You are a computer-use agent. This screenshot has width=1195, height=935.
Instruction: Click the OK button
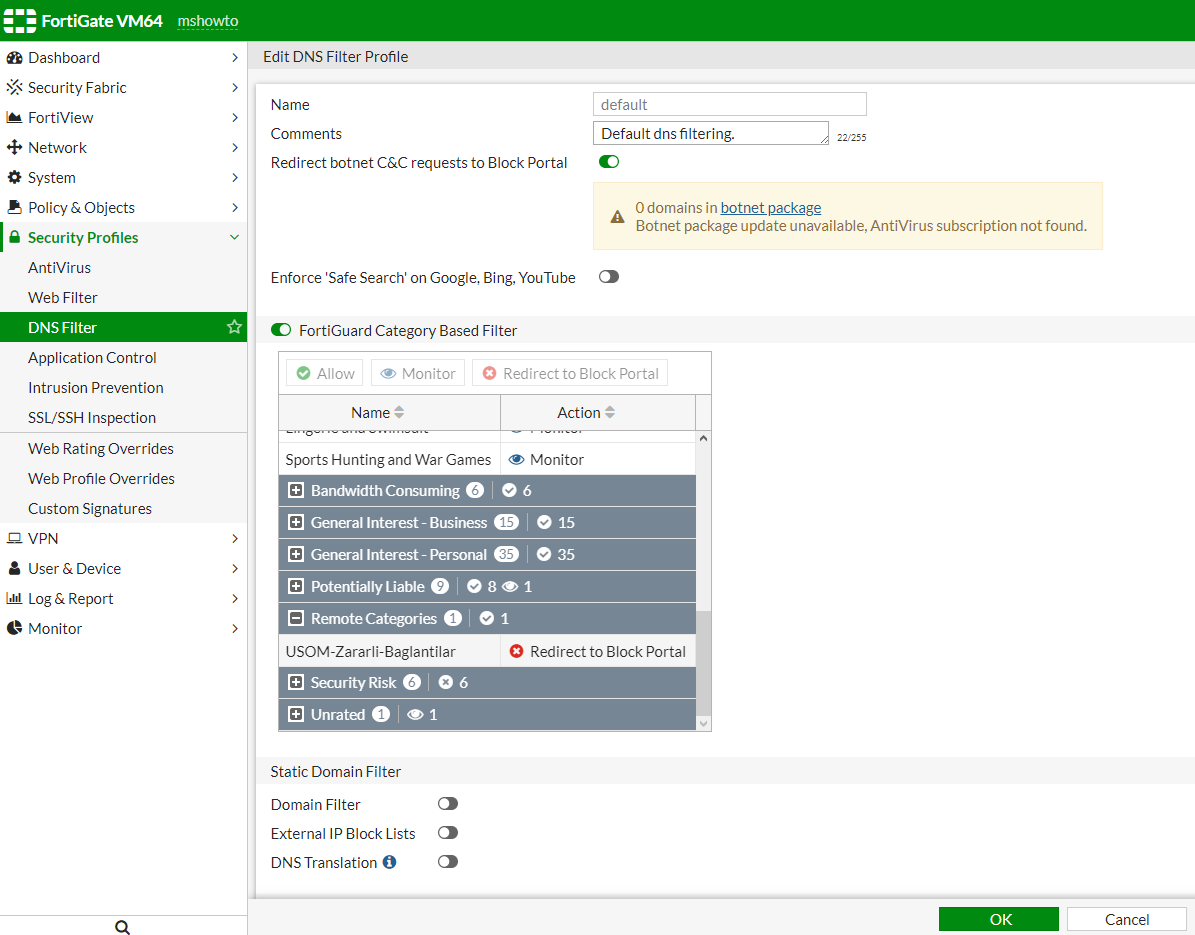(x=999, y=919)
